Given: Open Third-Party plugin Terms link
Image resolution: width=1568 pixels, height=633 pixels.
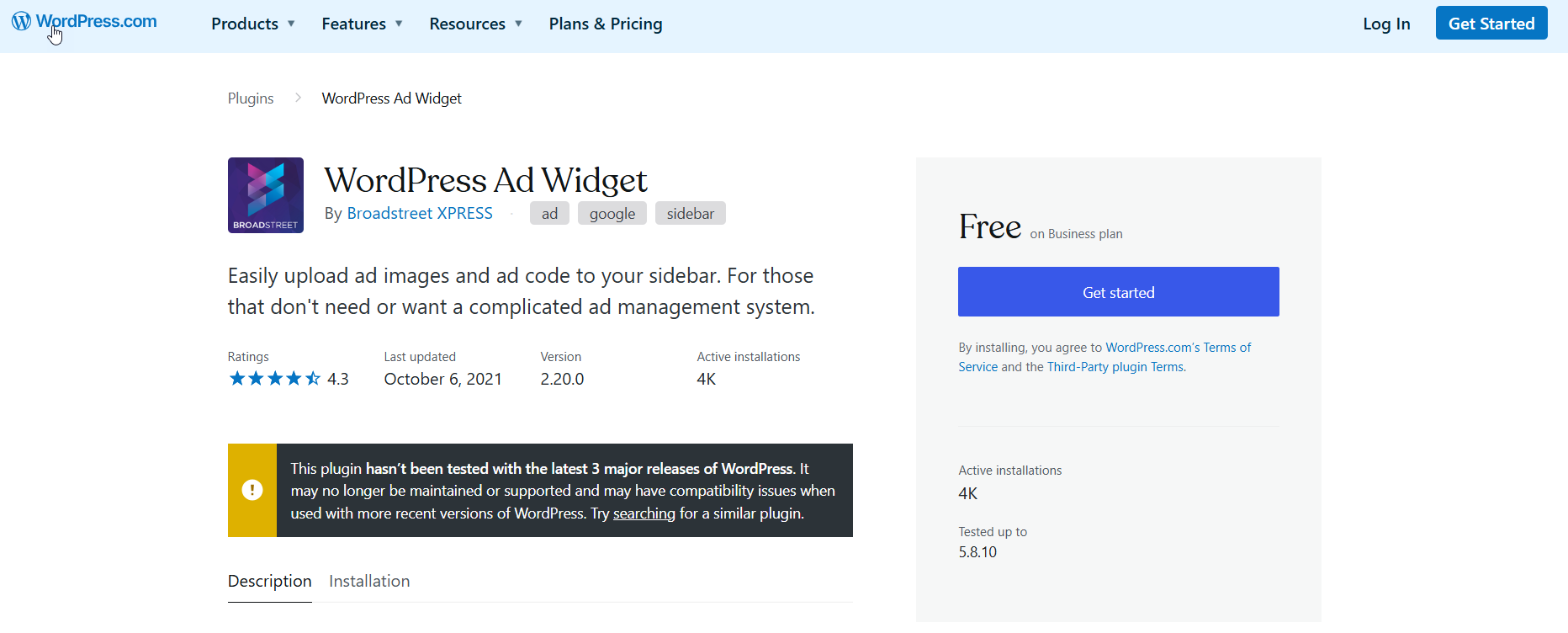Looking at the screenshot, I should (1115, 367).
